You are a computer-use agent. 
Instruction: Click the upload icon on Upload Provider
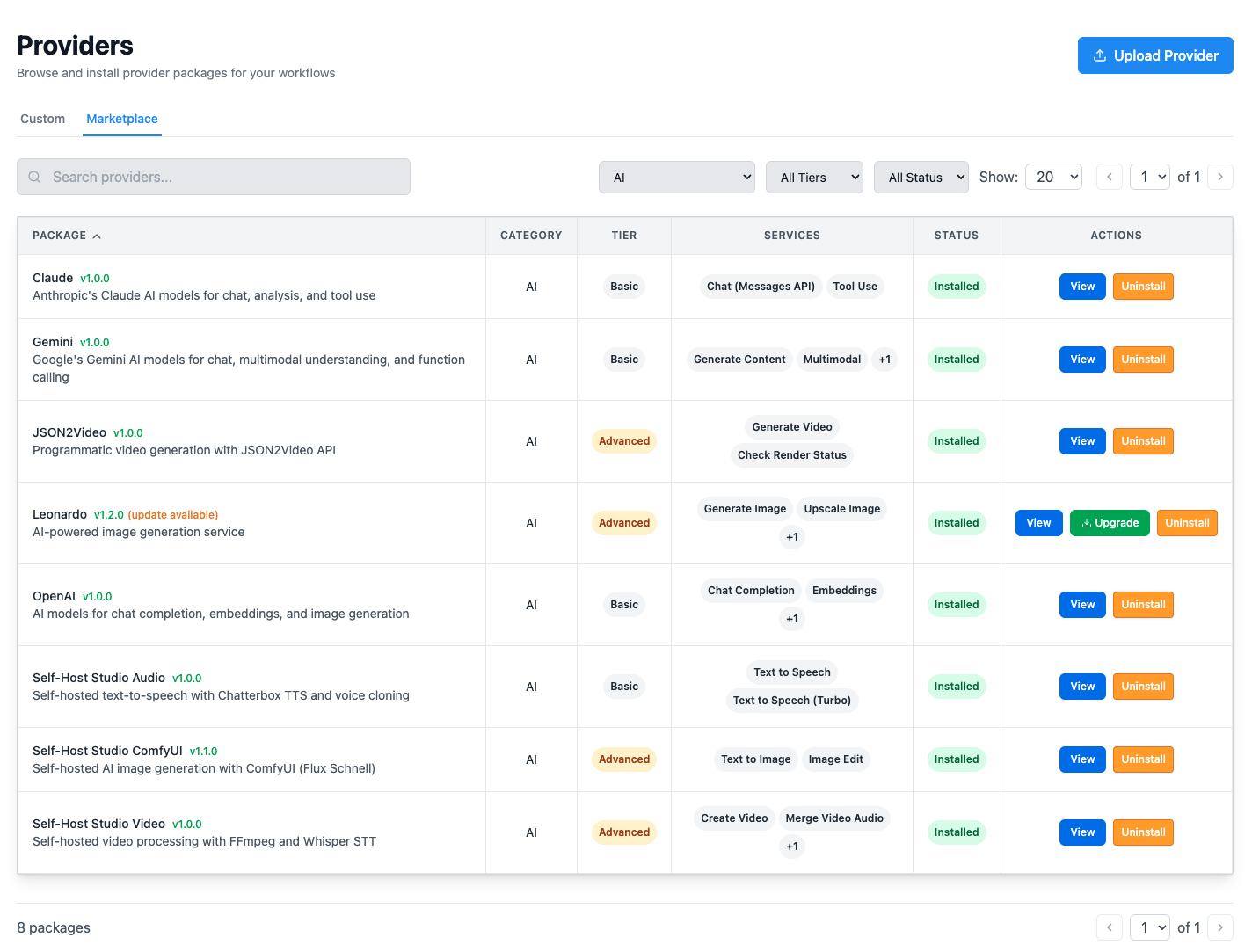(1099, 55)
